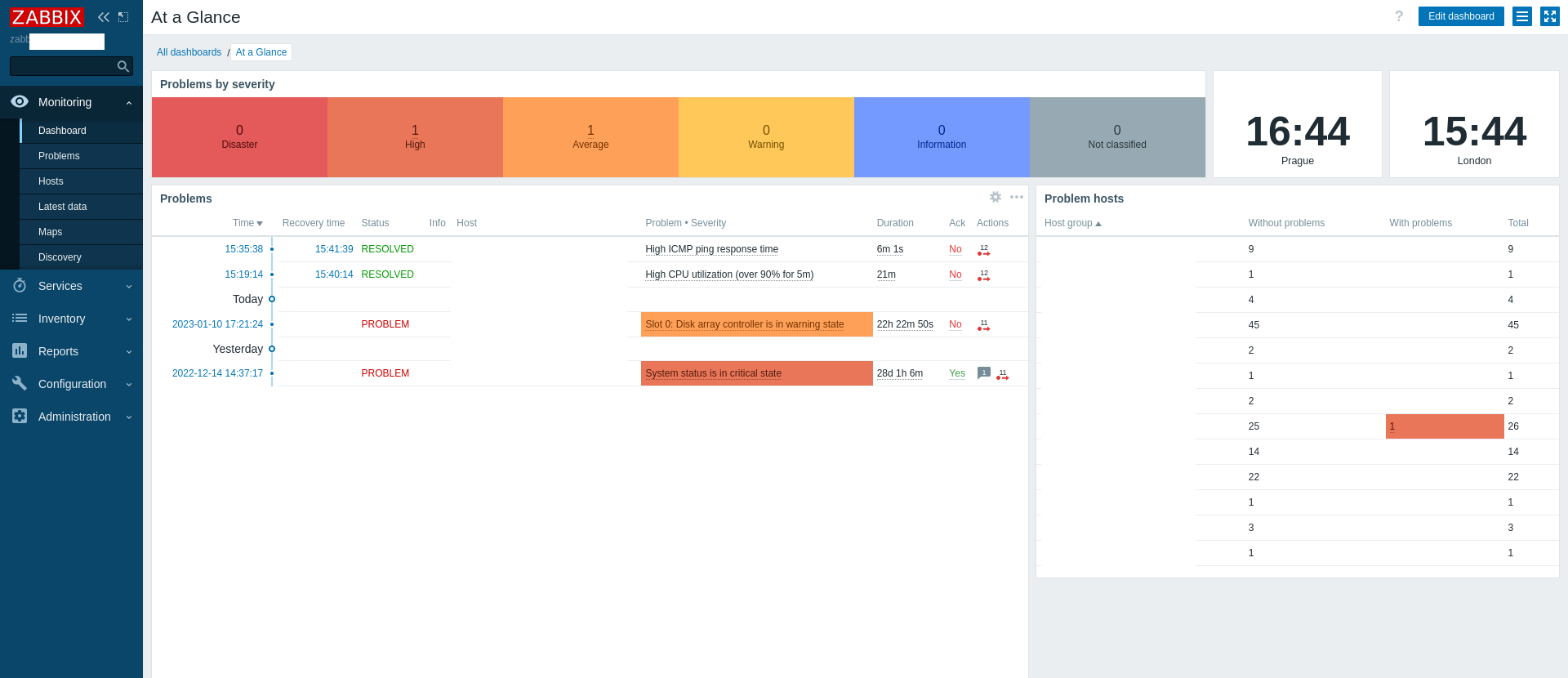Open System status is in critical state

coord(713,373)
